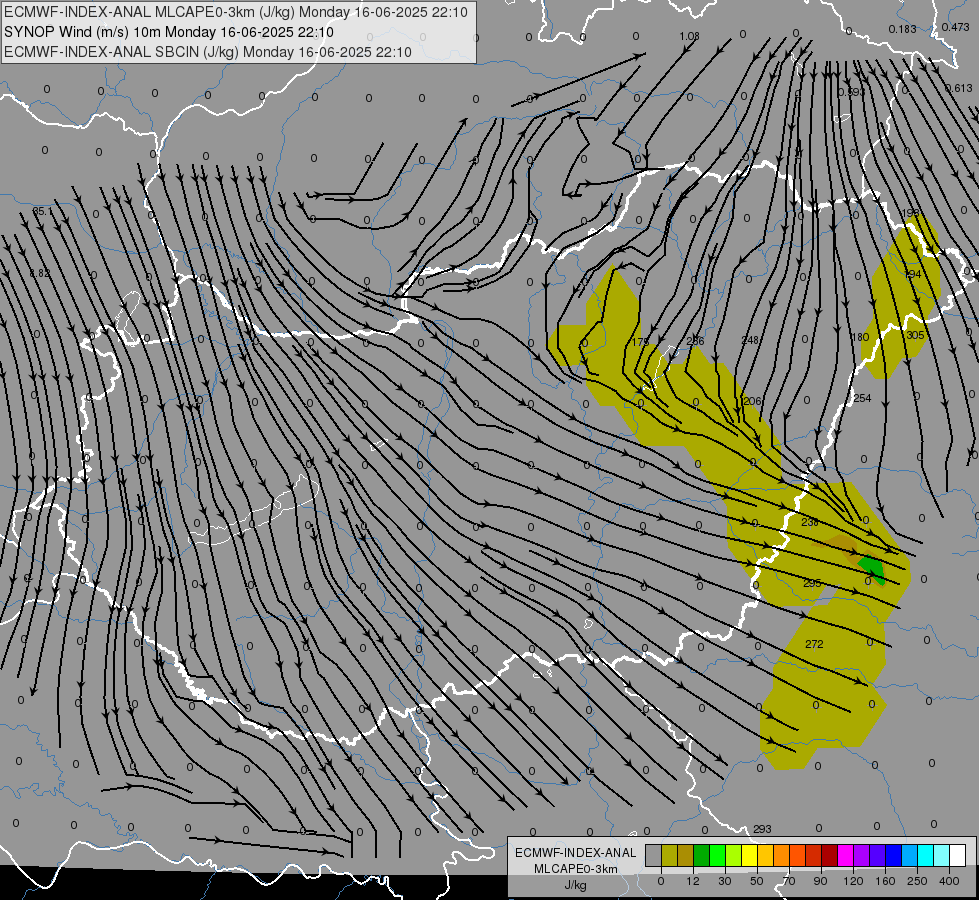Click the map value 238
Screen dimensions: 979x900
click(x=810, y=522)
